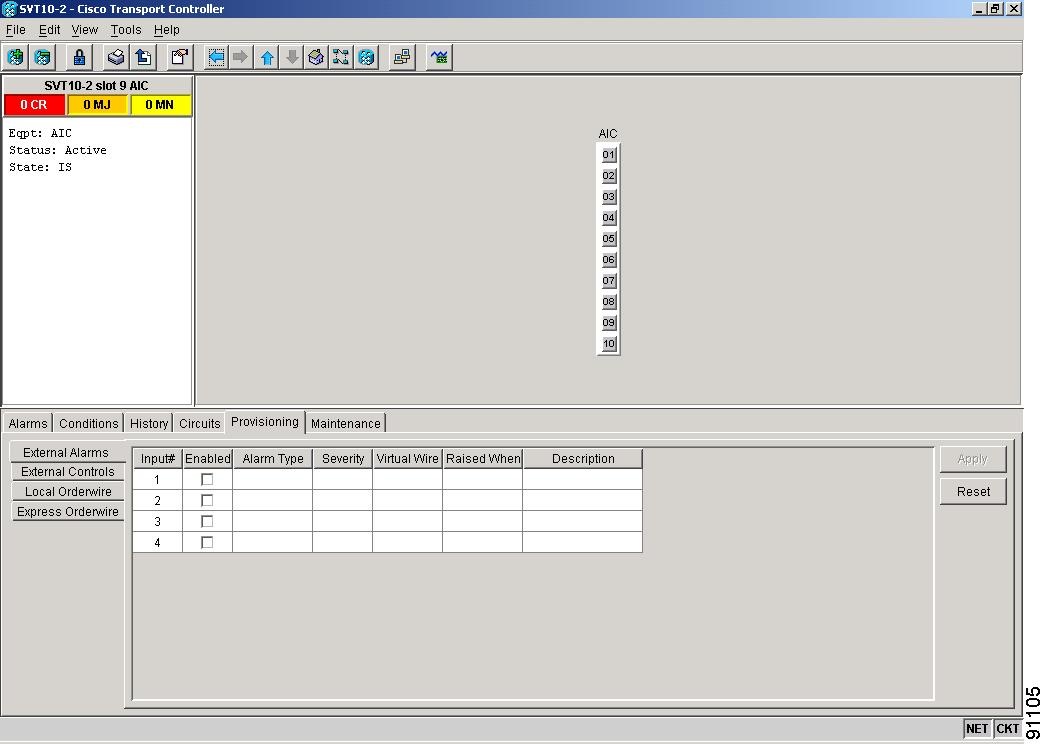1046x744 pixels.
Task: Open the File menu
Action: 15,30
